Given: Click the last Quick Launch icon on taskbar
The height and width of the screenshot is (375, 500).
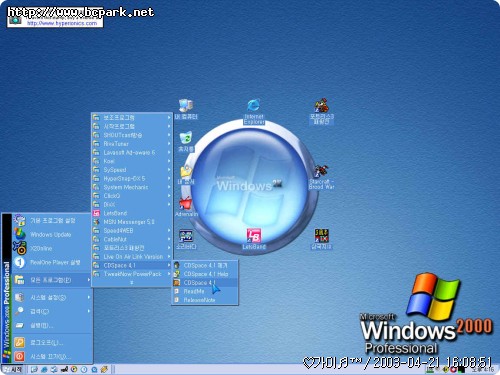Looking at the screenshot, I should 104,369.
